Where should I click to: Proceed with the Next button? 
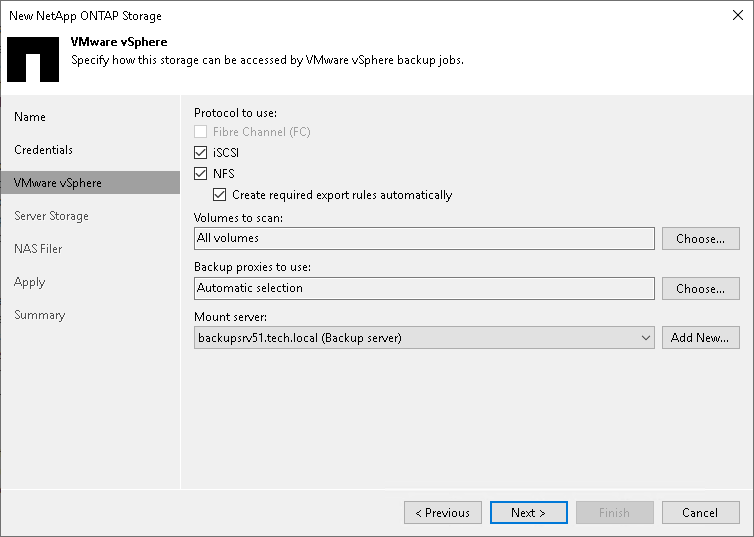click(528, 512)
